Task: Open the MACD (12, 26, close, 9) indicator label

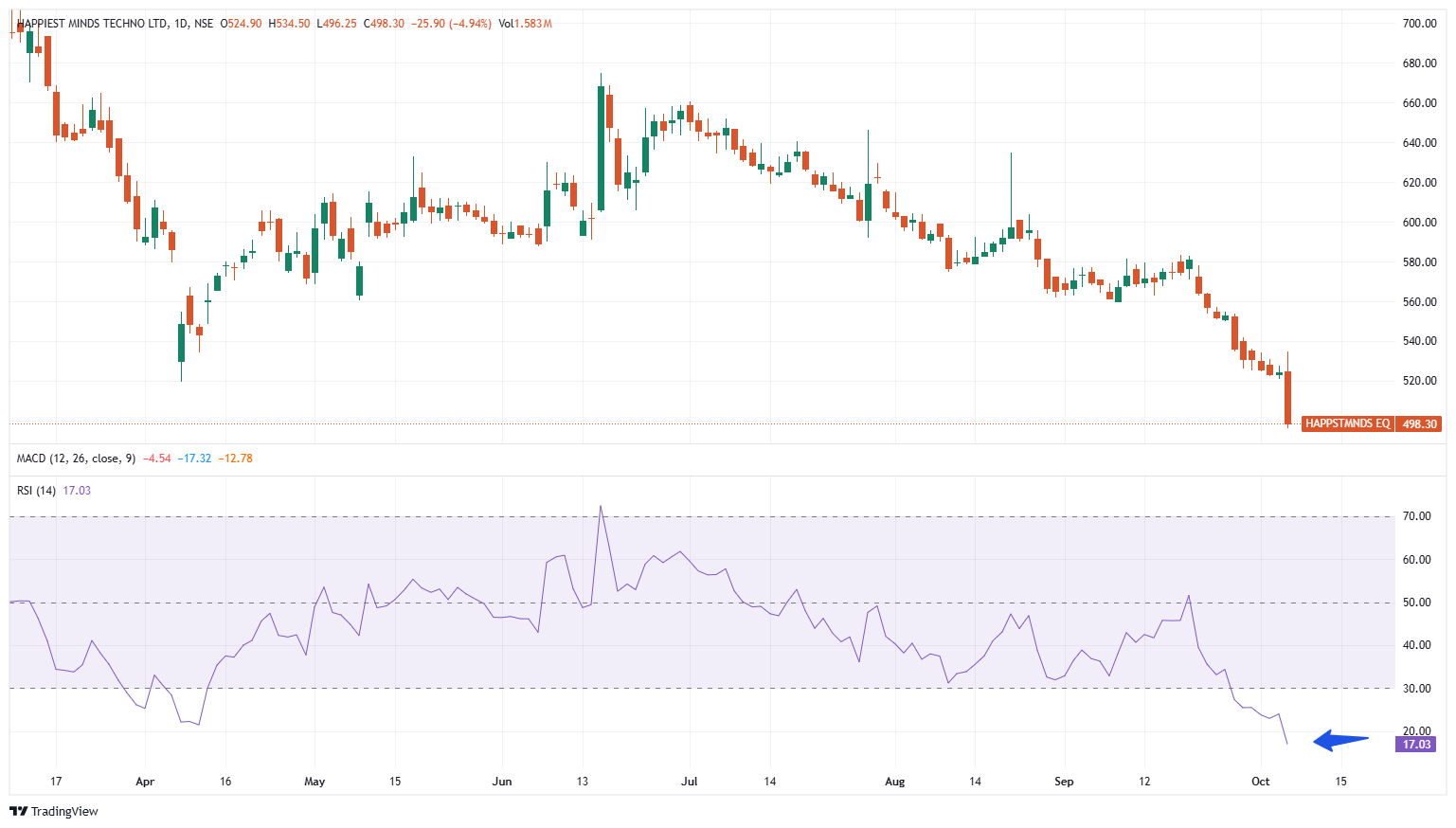Action: point(68,459)
